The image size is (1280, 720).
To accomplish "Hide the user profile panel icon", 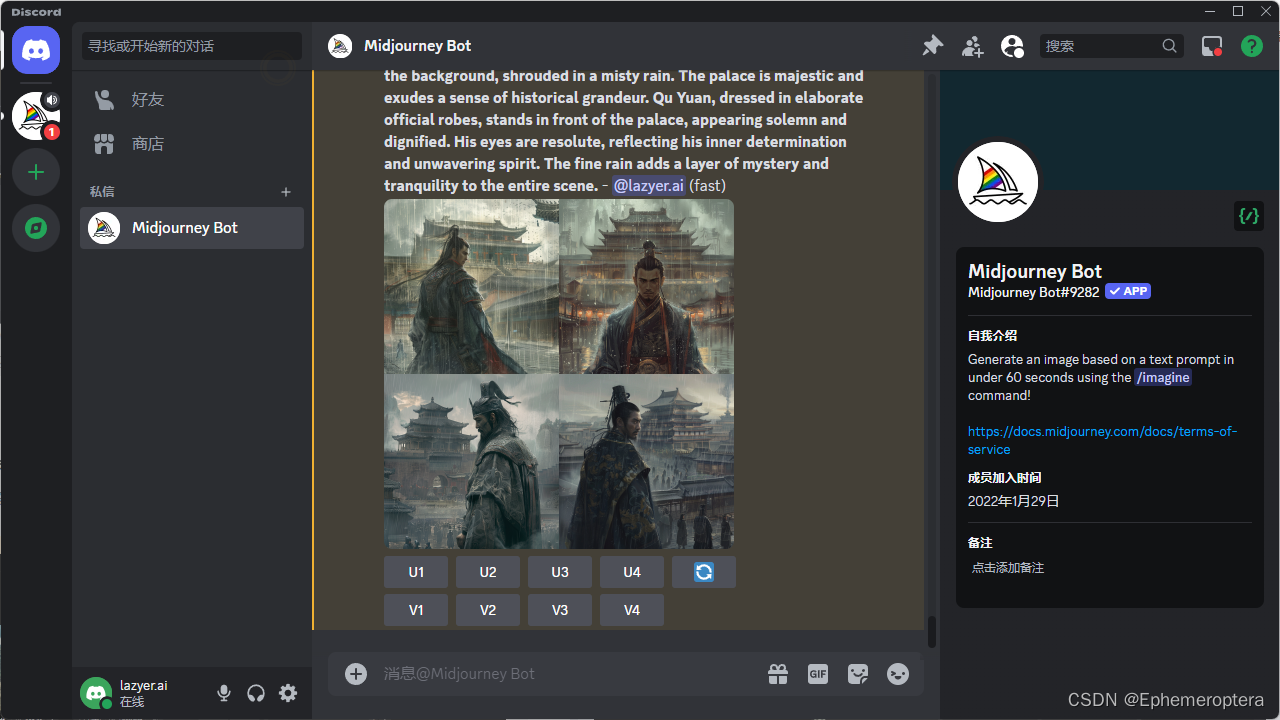I will (x=1012, y=46).
